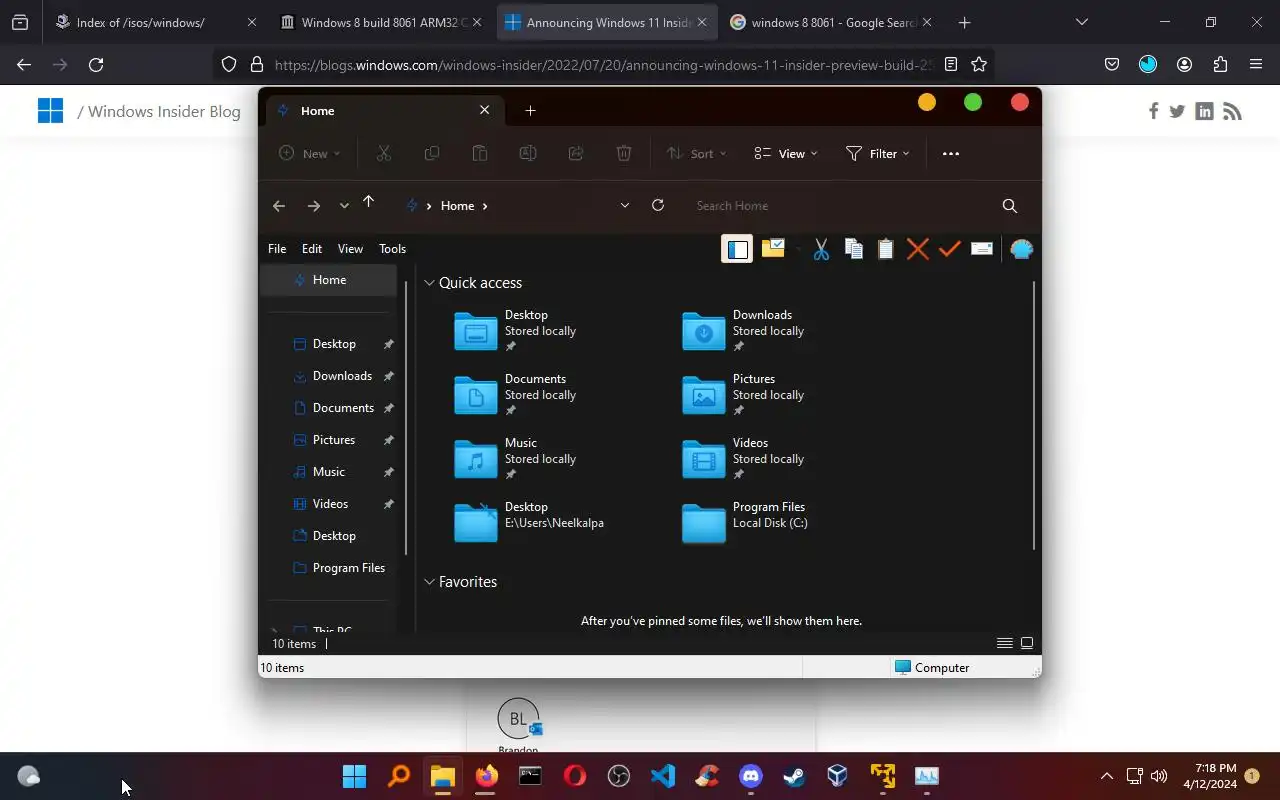Click the Cut scissors in Explorer command bar
Viewport: 1280px width, 800px height.
point(383,153)
